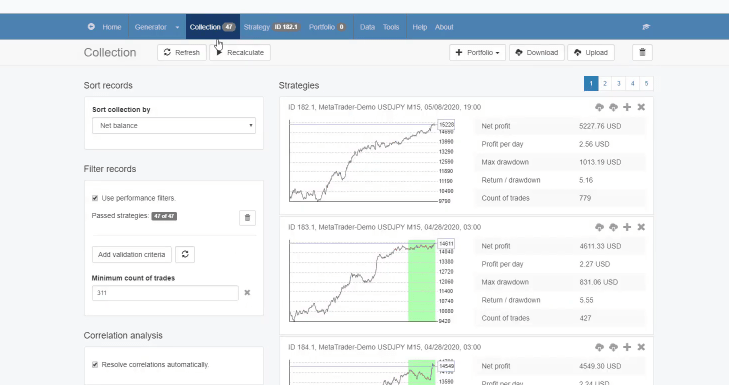Remove strategy ID 182.1 from collection
Image resolution: width=729 pixels, height=385 pixels.
641,107
